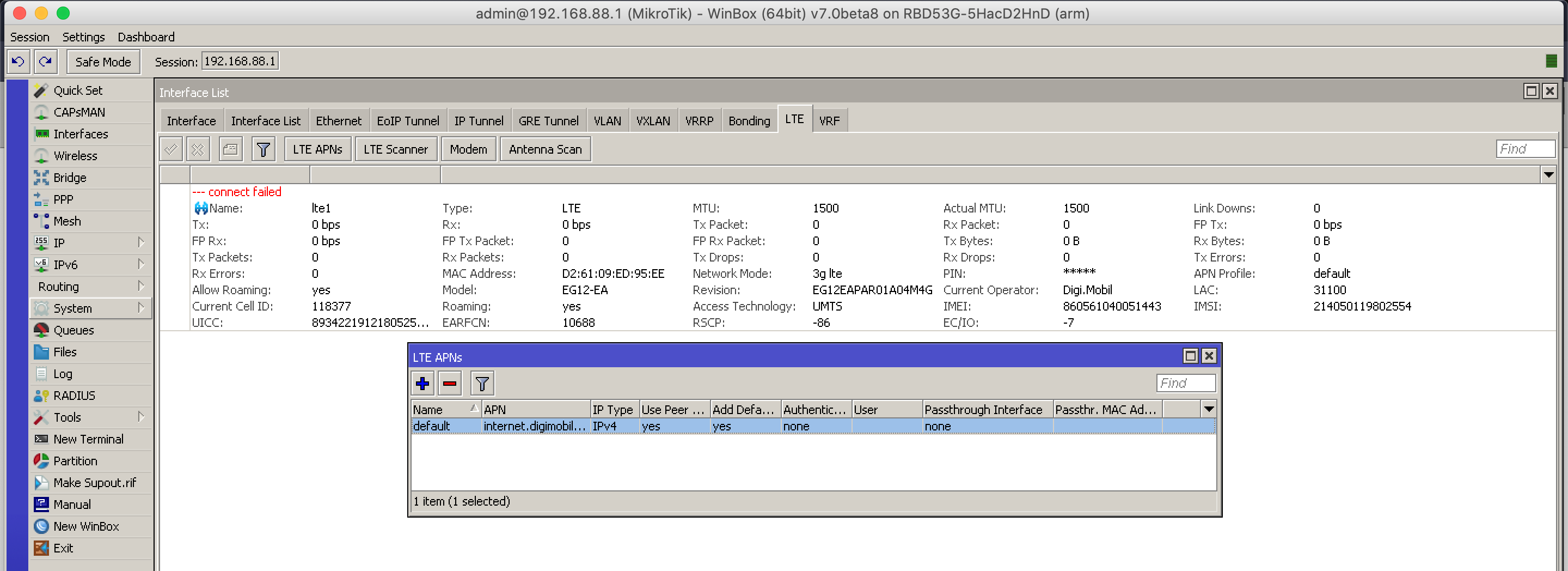The width and height of the screenshot is (1568, 571).
Task: Click the Session address field
Action: coord(240,62)
